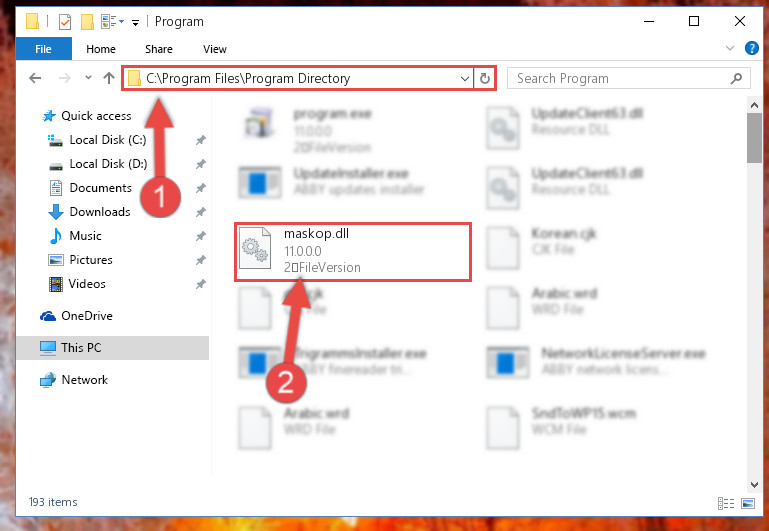
Task: Click the Back navigation arrow
Action: (35, 78)
